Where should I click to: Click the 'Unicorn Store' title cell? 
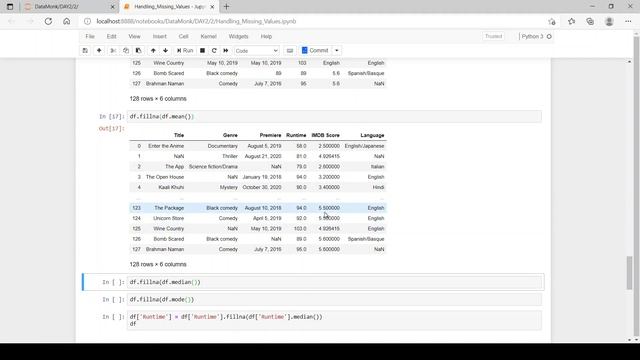click(169, 218)
